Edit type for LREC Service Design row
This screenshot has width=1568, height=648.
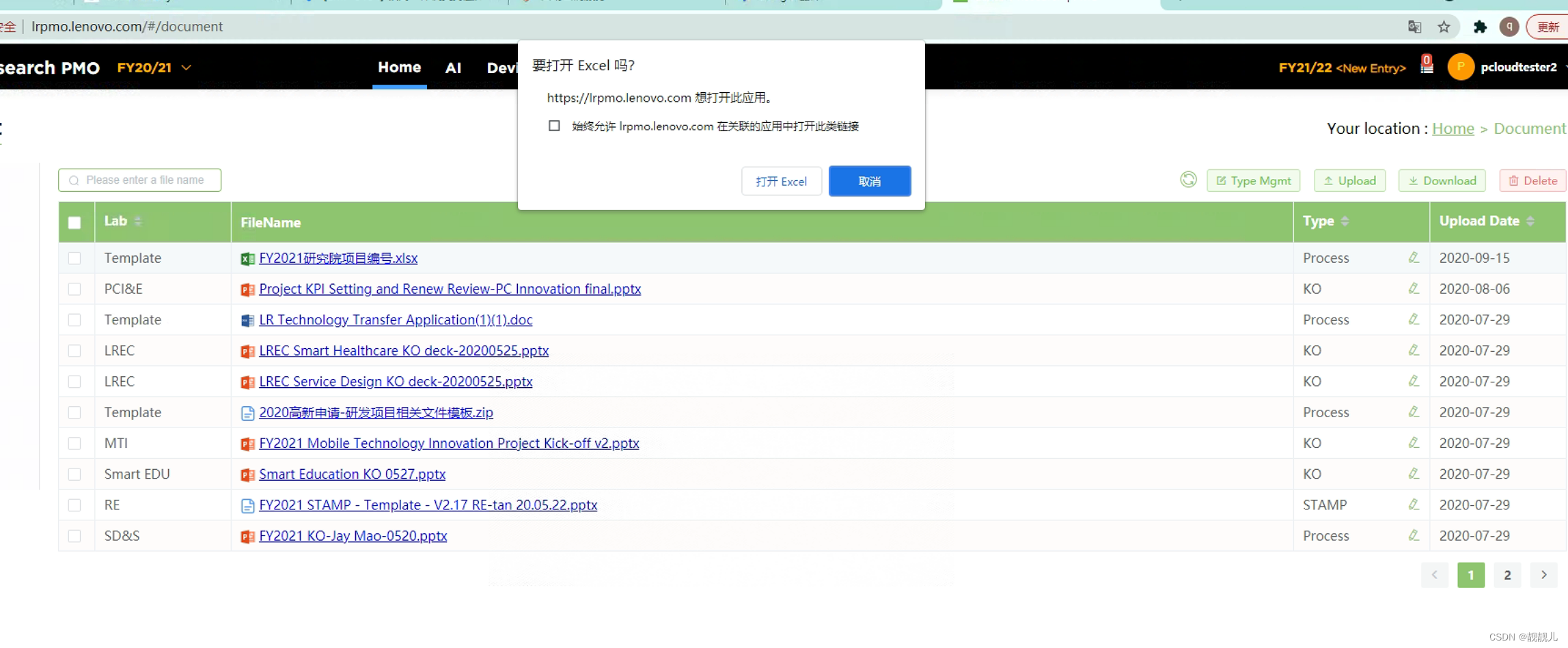pyautogui.click(x=1414, y=381)
